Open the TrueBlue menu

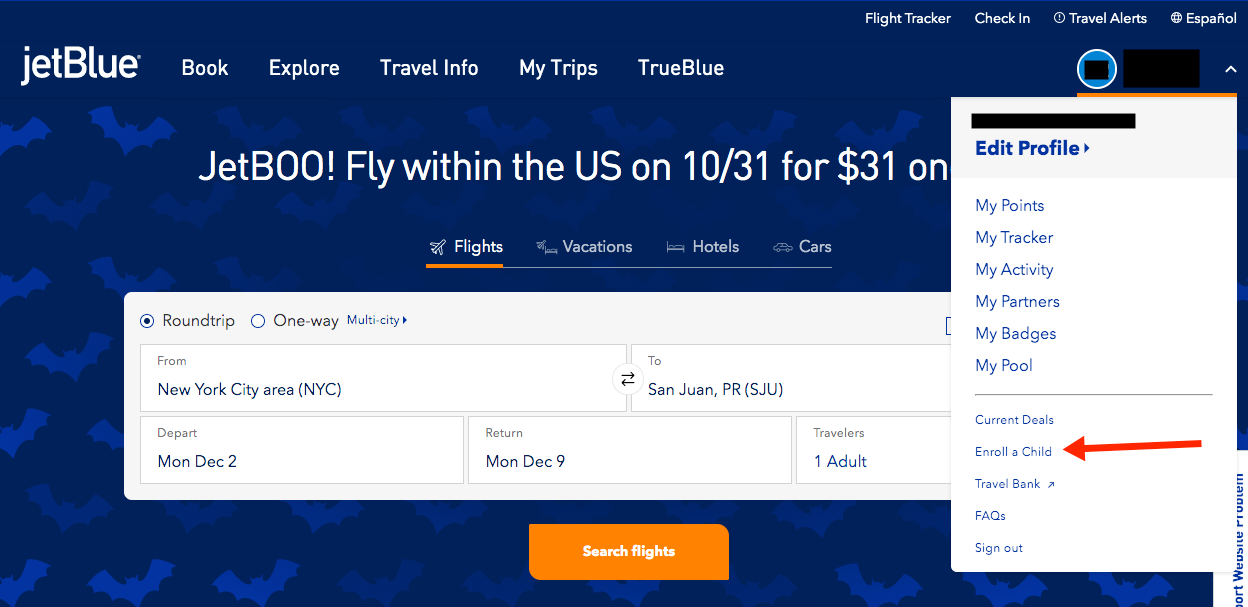681,68
